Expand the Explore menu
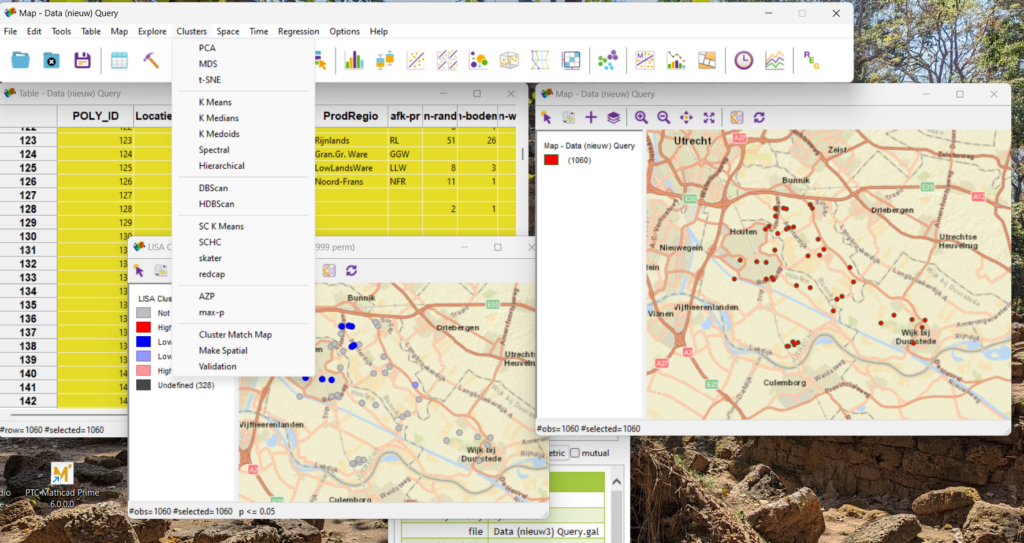 click(152, 31)
